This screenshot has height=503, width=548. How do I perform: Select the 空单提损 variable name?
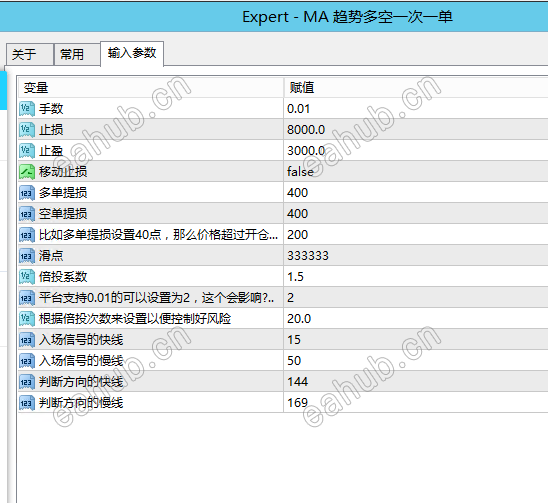63,214
